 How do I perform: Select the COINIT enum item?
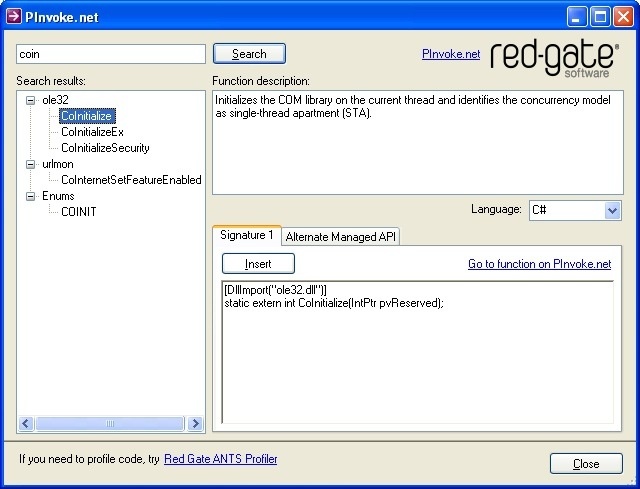coord(79,212)
